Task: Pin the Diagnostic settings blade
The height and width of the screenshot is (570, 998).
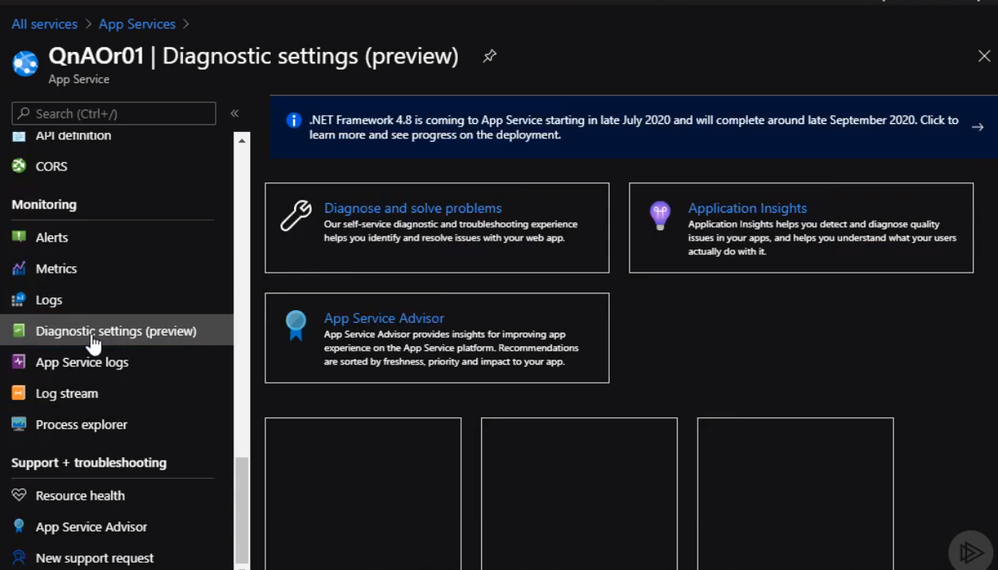Action: [489, 56]
